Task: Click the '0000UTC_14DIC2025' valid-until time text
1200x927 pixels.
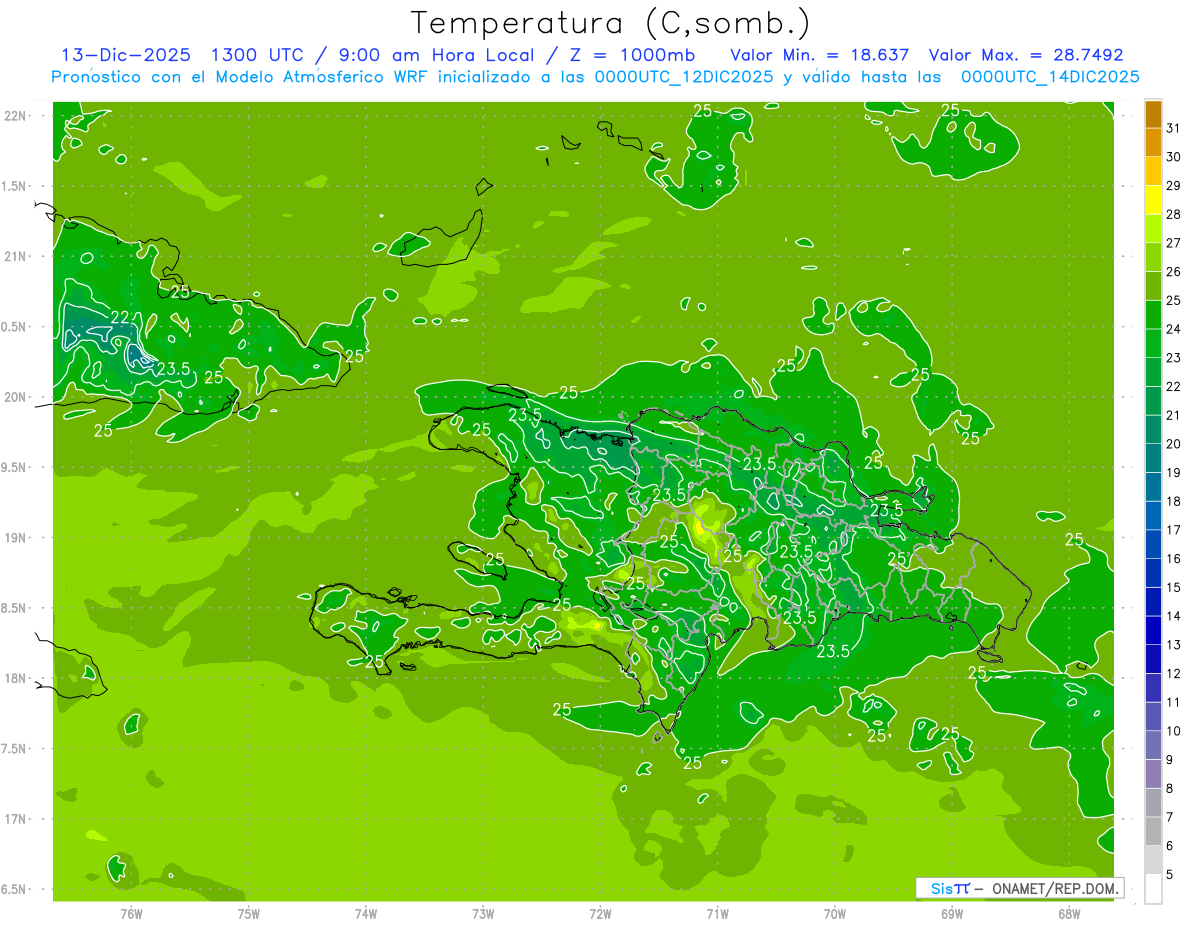Action: pos(1050,77)
